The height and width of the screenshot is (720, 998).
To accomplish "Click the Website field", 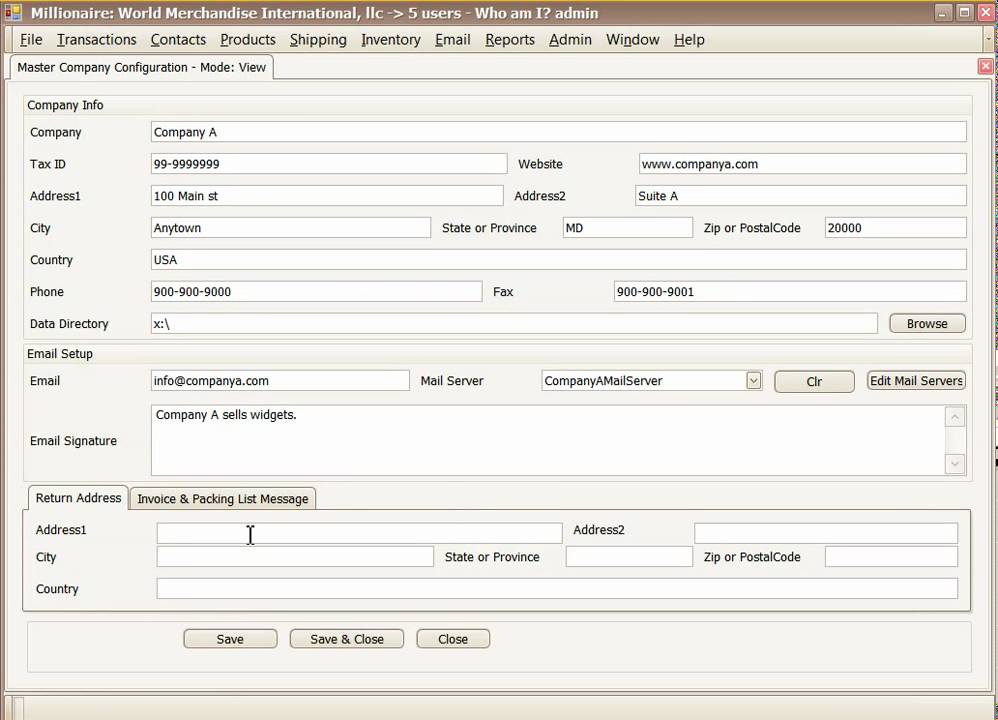I will 802,164.
